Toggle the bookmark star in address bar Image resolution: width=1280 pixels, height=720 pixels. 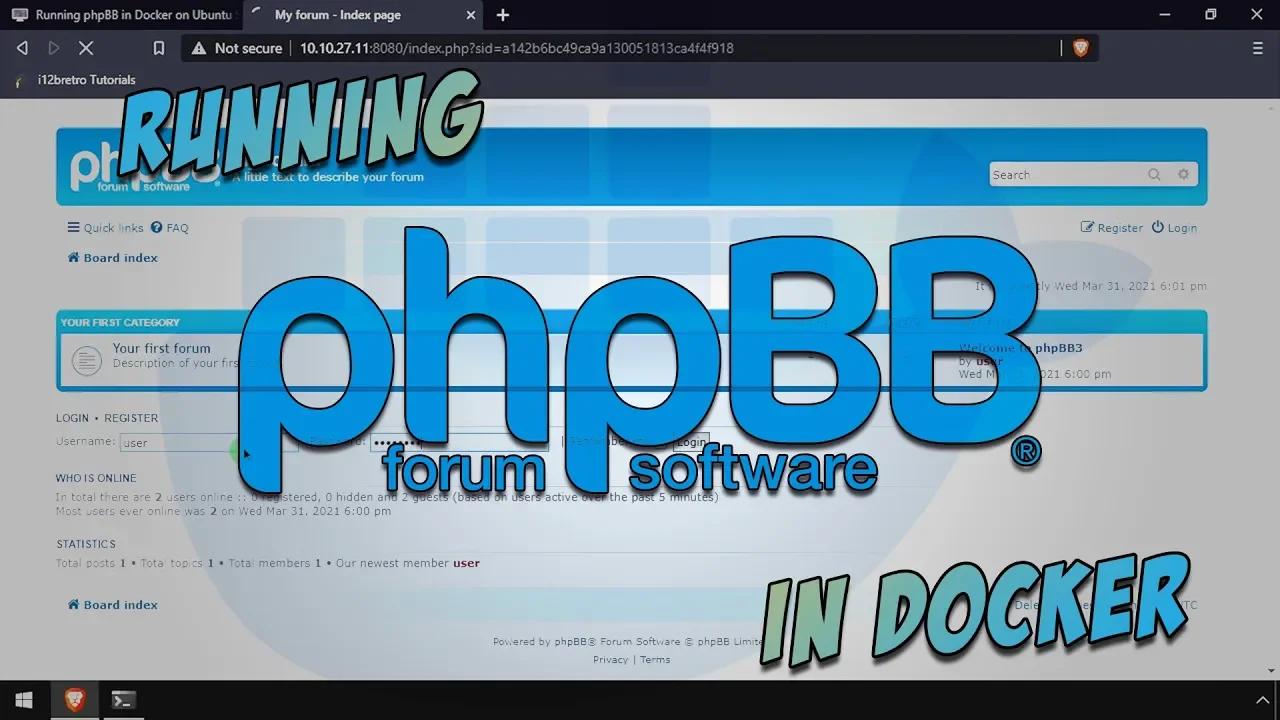click(x=158, y=47)
